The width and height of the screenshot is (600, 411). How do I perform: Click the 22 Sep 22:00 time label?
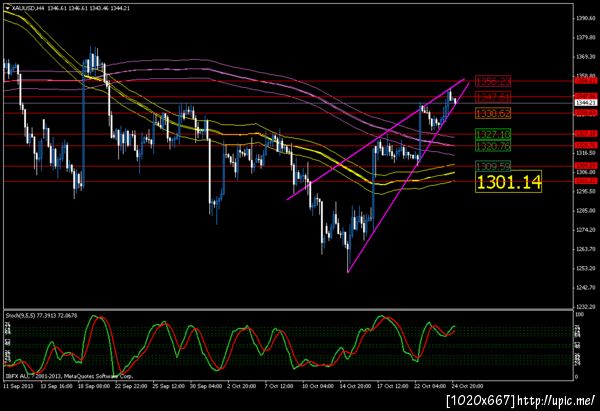[131, 386]
